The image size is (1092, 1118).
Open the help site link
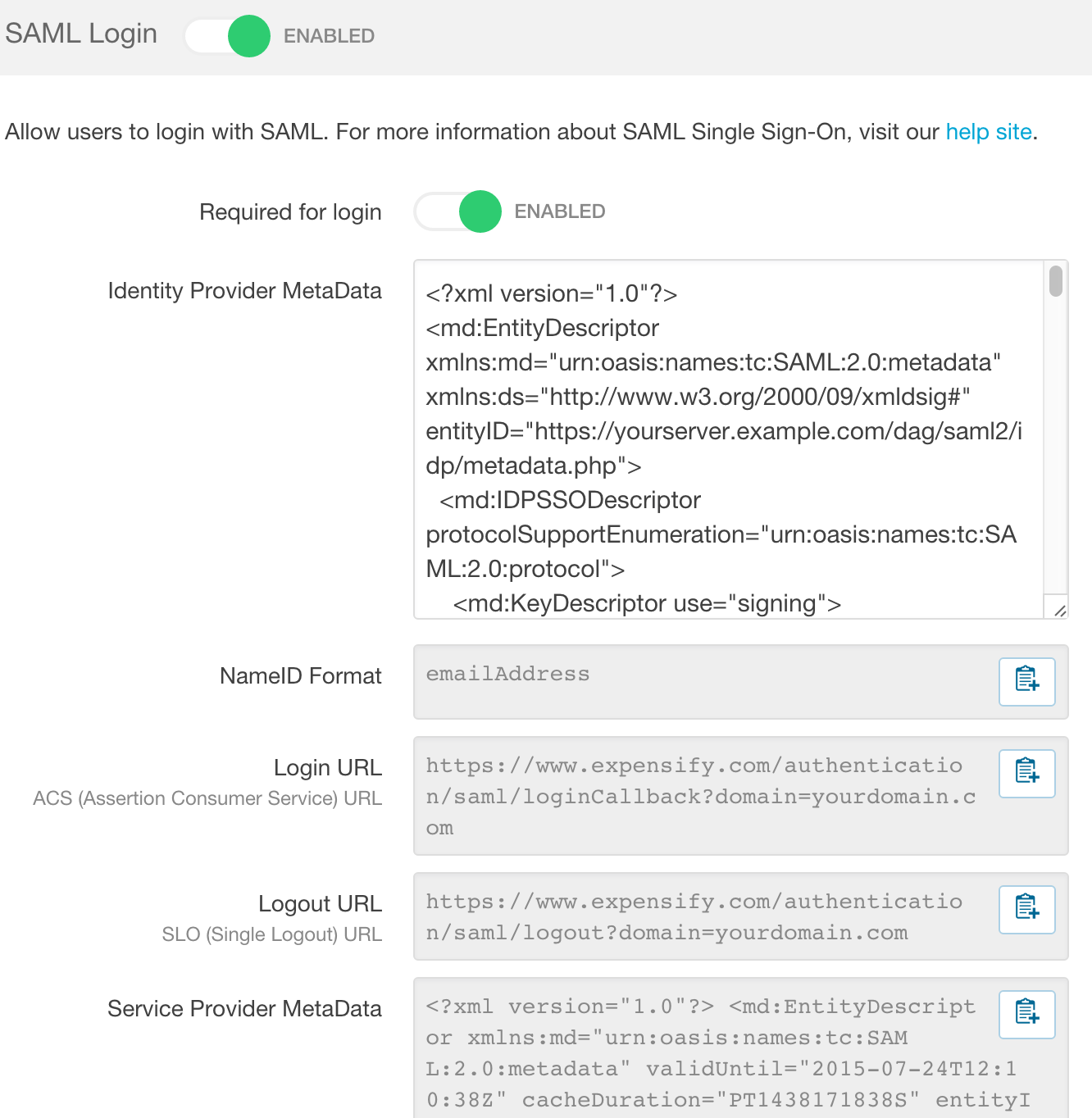(988, 131)
